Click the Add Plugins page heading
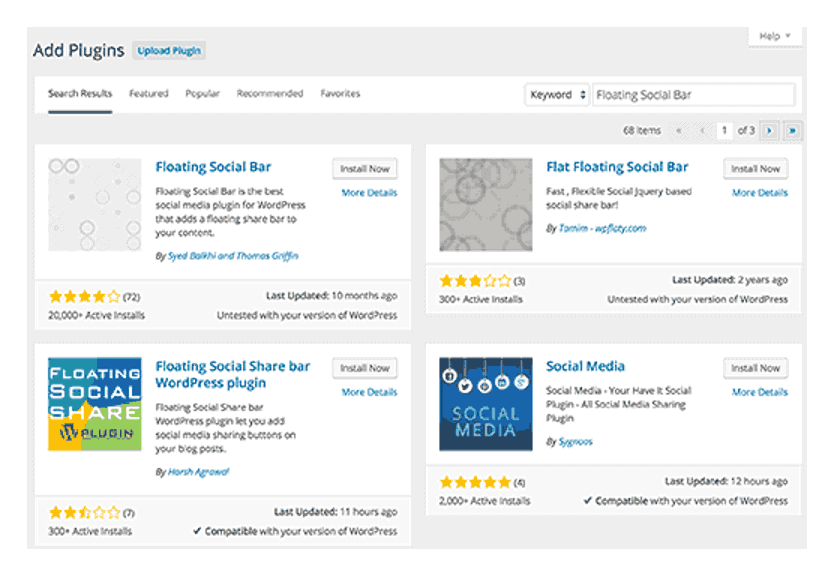 coord(79,50)
